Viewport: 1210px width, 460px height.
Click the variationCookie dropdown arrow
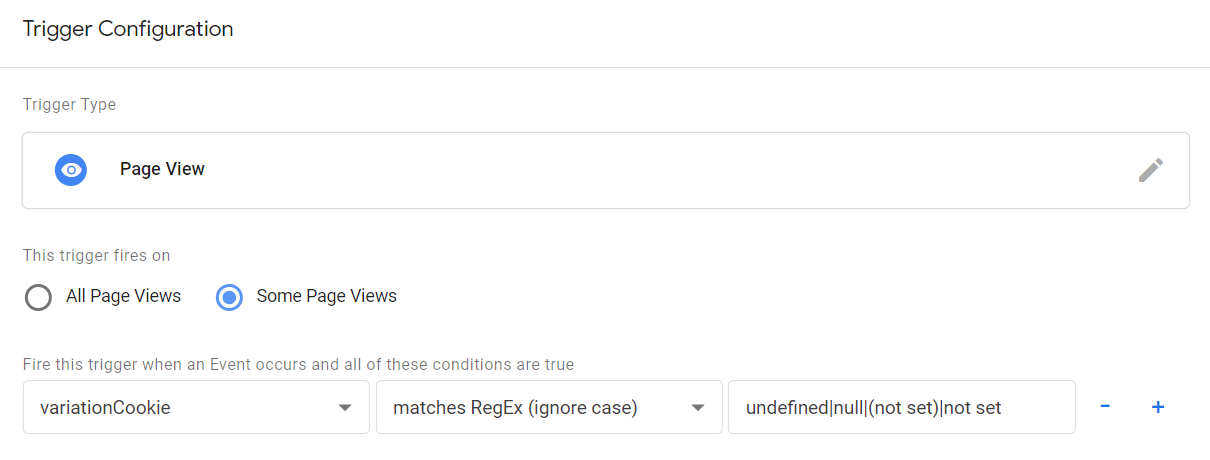tap(345, 408)
